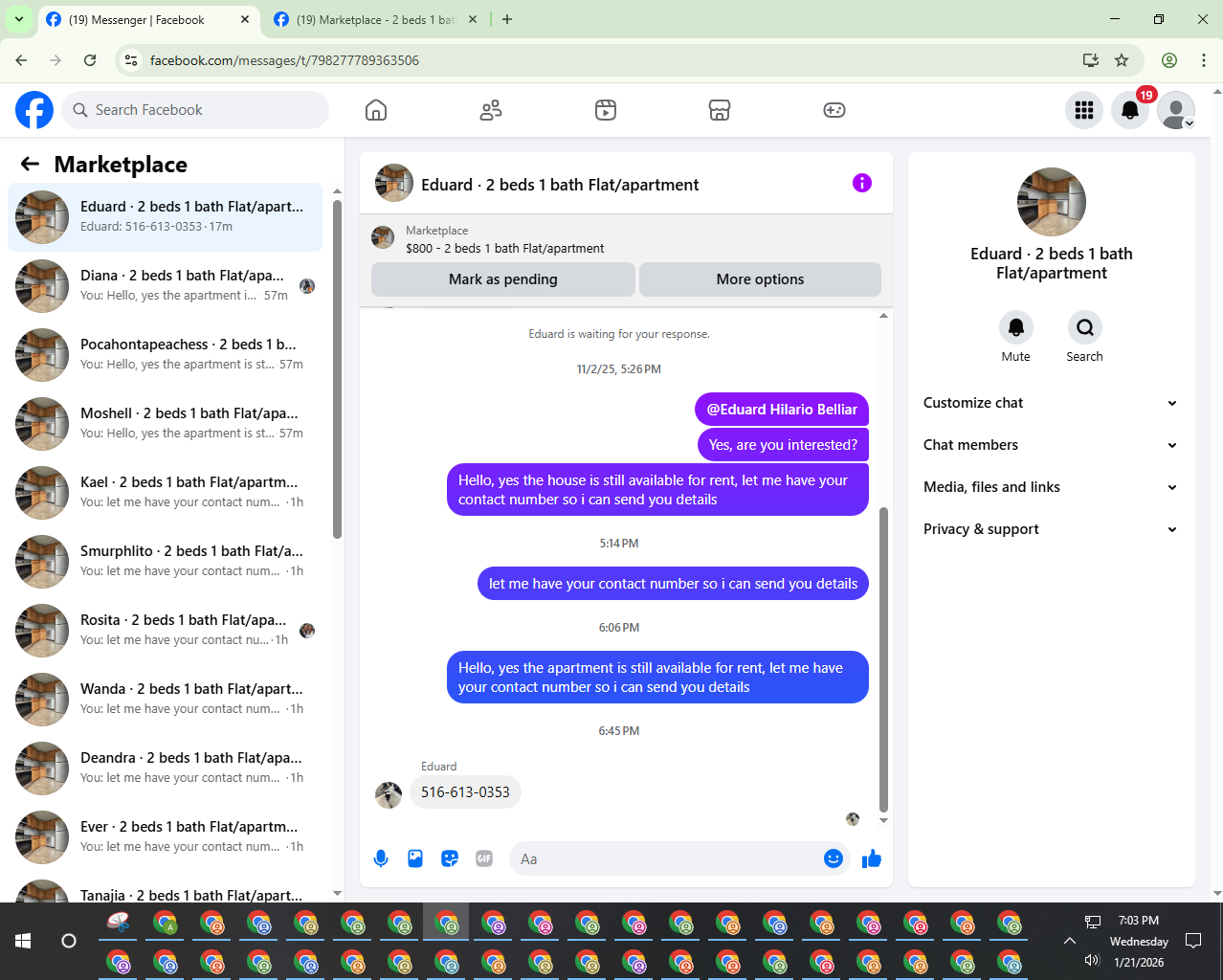This screenshot has height=980, width=1223.
Task: Open Diana 2 beds 1 bath conversation
Action: [x=165, y=285]
